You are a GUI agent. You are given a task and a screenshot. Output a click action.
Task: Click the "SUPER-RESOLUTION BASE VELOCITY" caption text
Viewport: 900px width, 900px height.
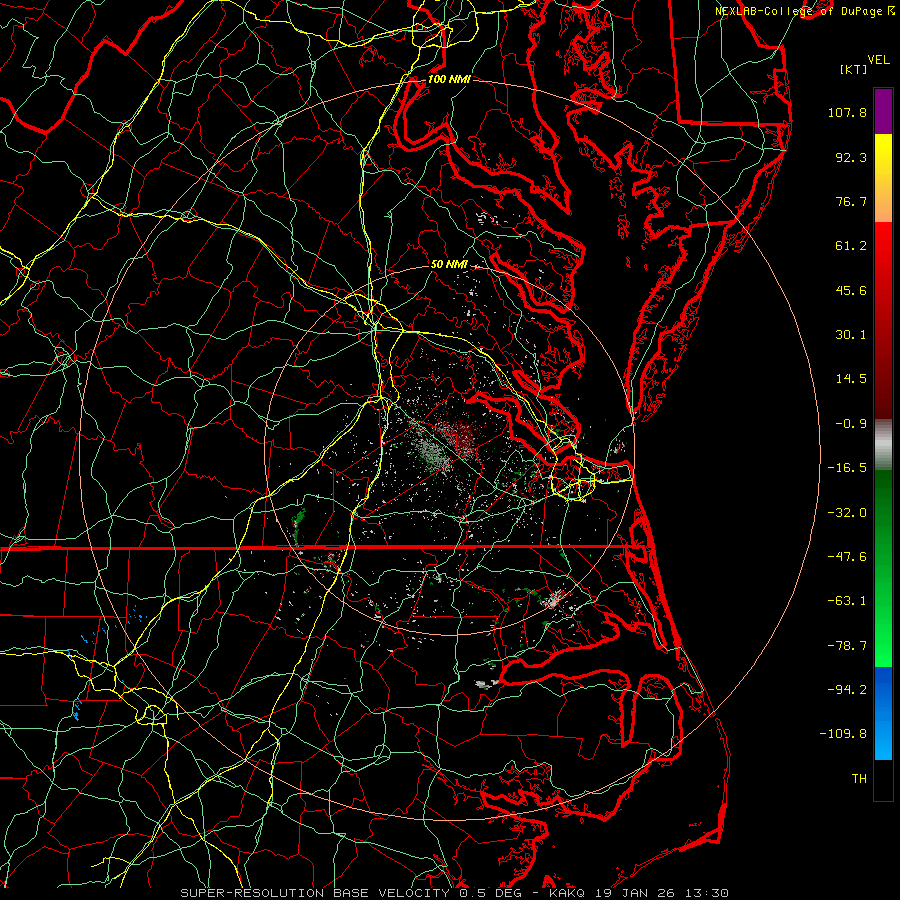pos(315,893)
